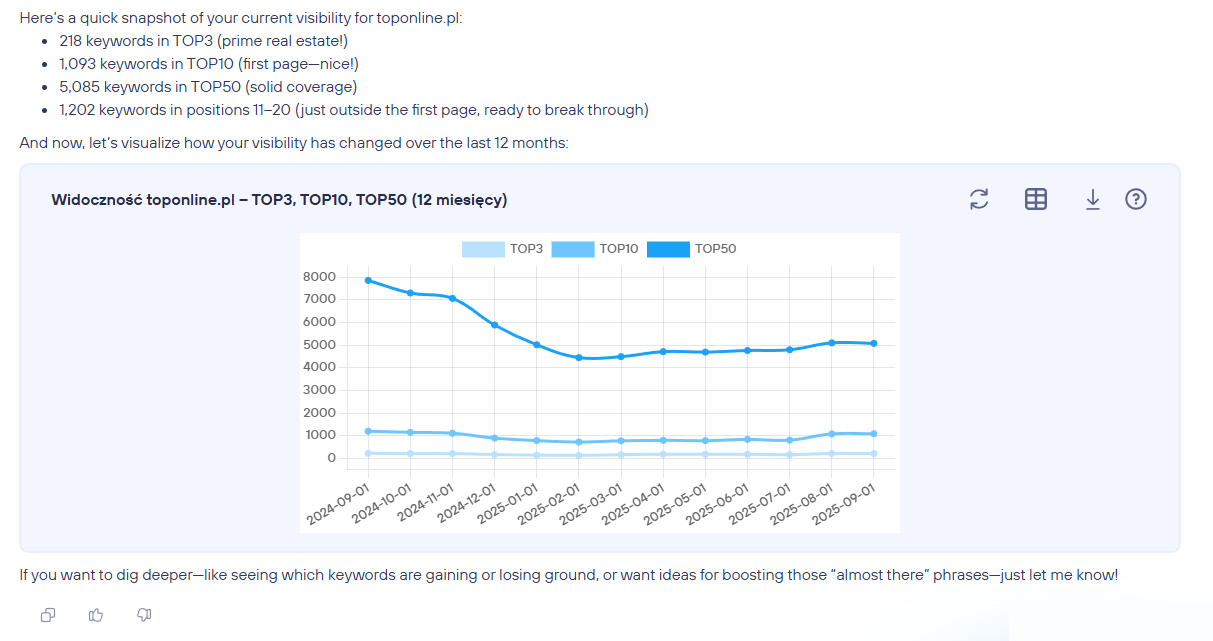Select TOP50 data point for 2024-09-01
Image resolution: width=1213 pixels, height=641 pixels.
369,280
